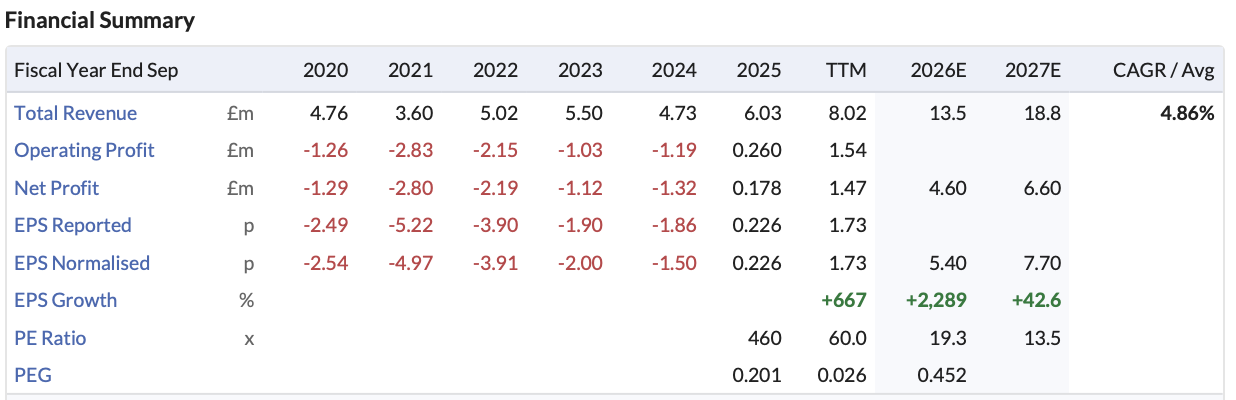Screen dimensions: 1236x400
Task: Click the Fiscal Year End Sep header
Action: (x=96, y=71)
